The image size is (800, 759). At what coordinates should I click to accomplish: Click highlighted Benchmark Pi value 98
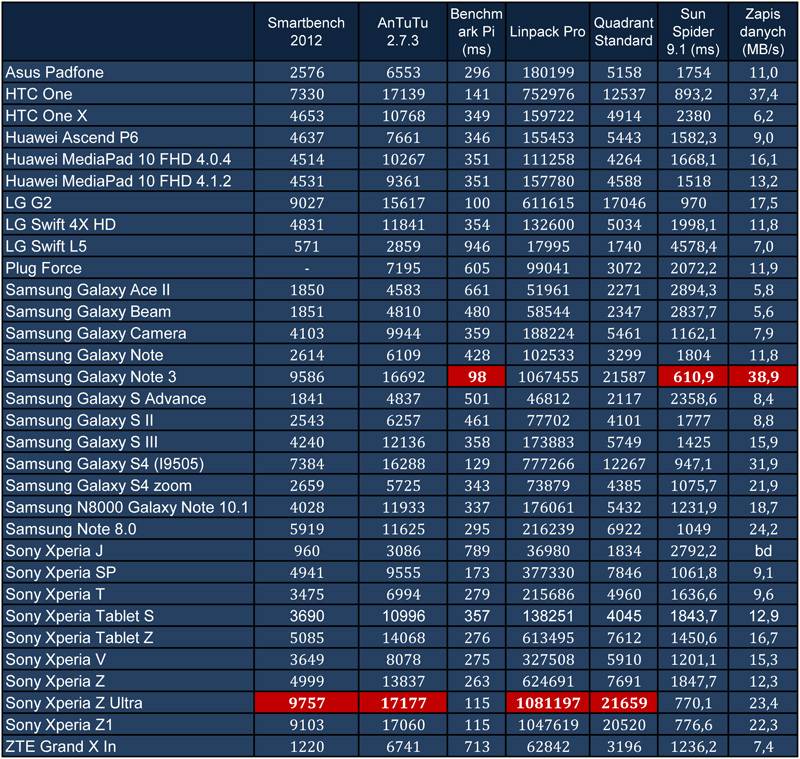click(477, 377)
